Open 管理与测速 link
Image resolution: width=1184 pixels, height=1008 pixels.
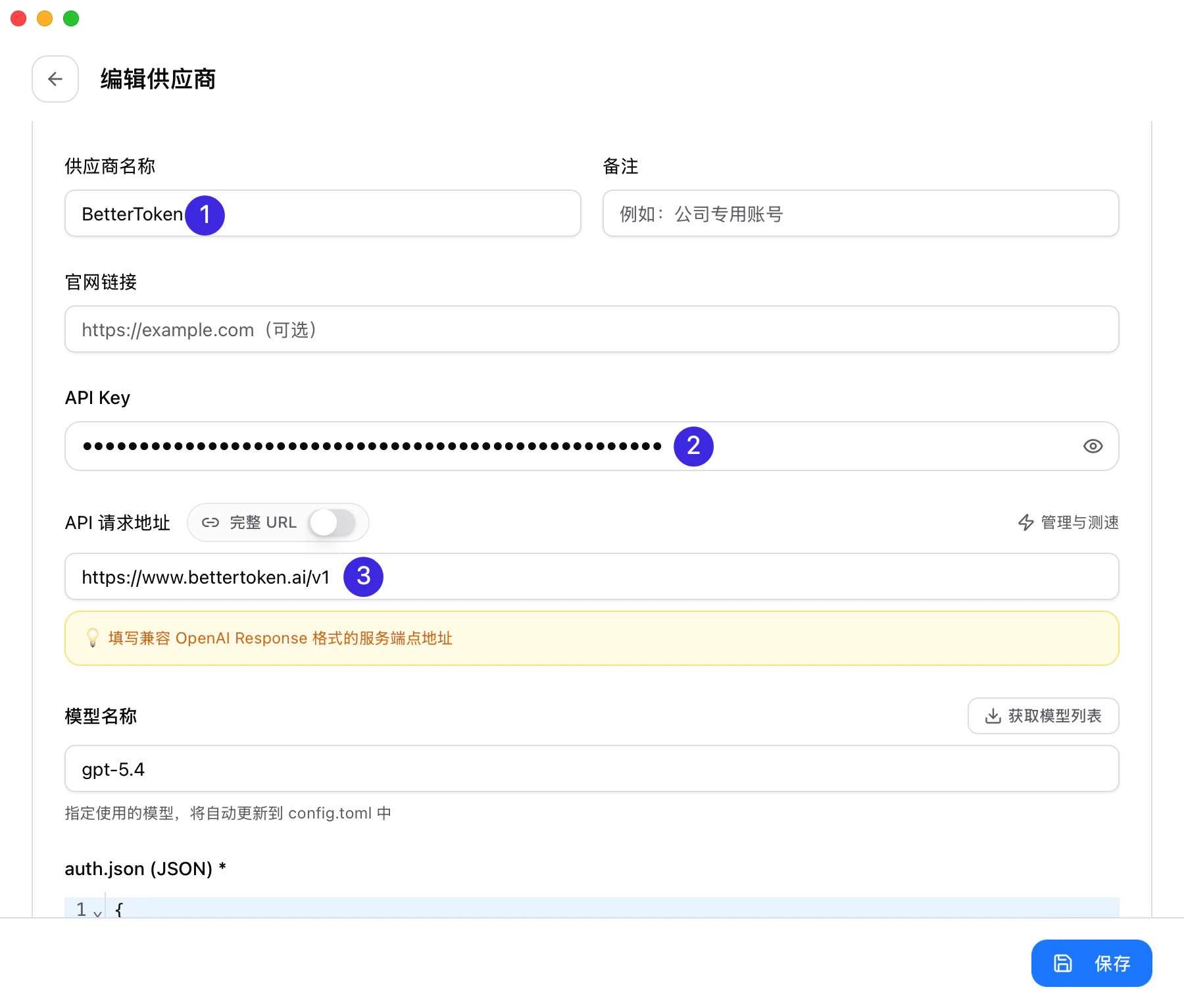(1068, 522)
